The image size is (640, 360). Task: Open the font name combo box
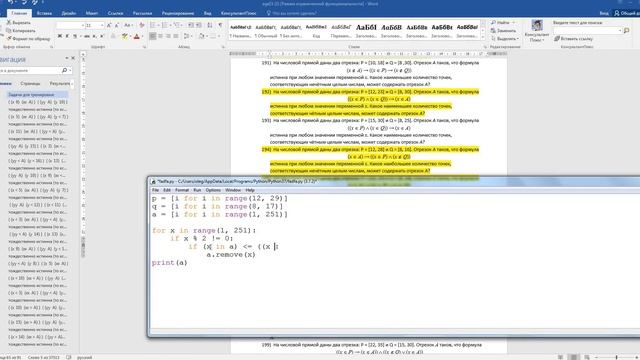point(70,25)
